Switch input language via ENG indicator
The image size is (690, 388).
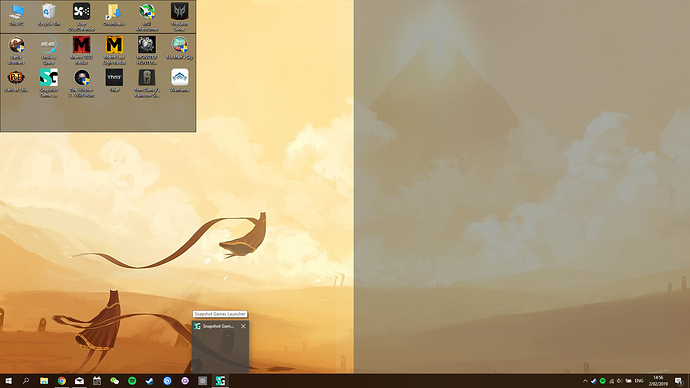tap(639, 381)
